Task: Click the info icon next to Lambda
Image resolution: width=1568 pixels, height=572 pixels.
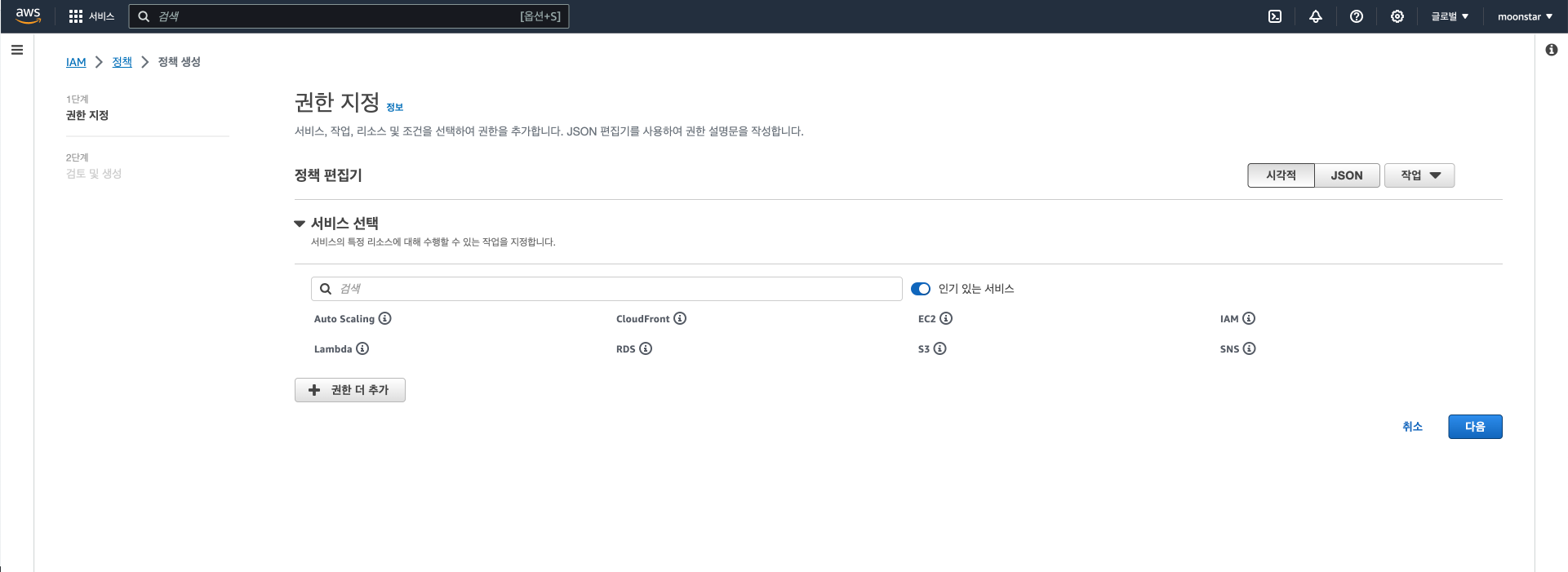Action: [x=362, y=348]
